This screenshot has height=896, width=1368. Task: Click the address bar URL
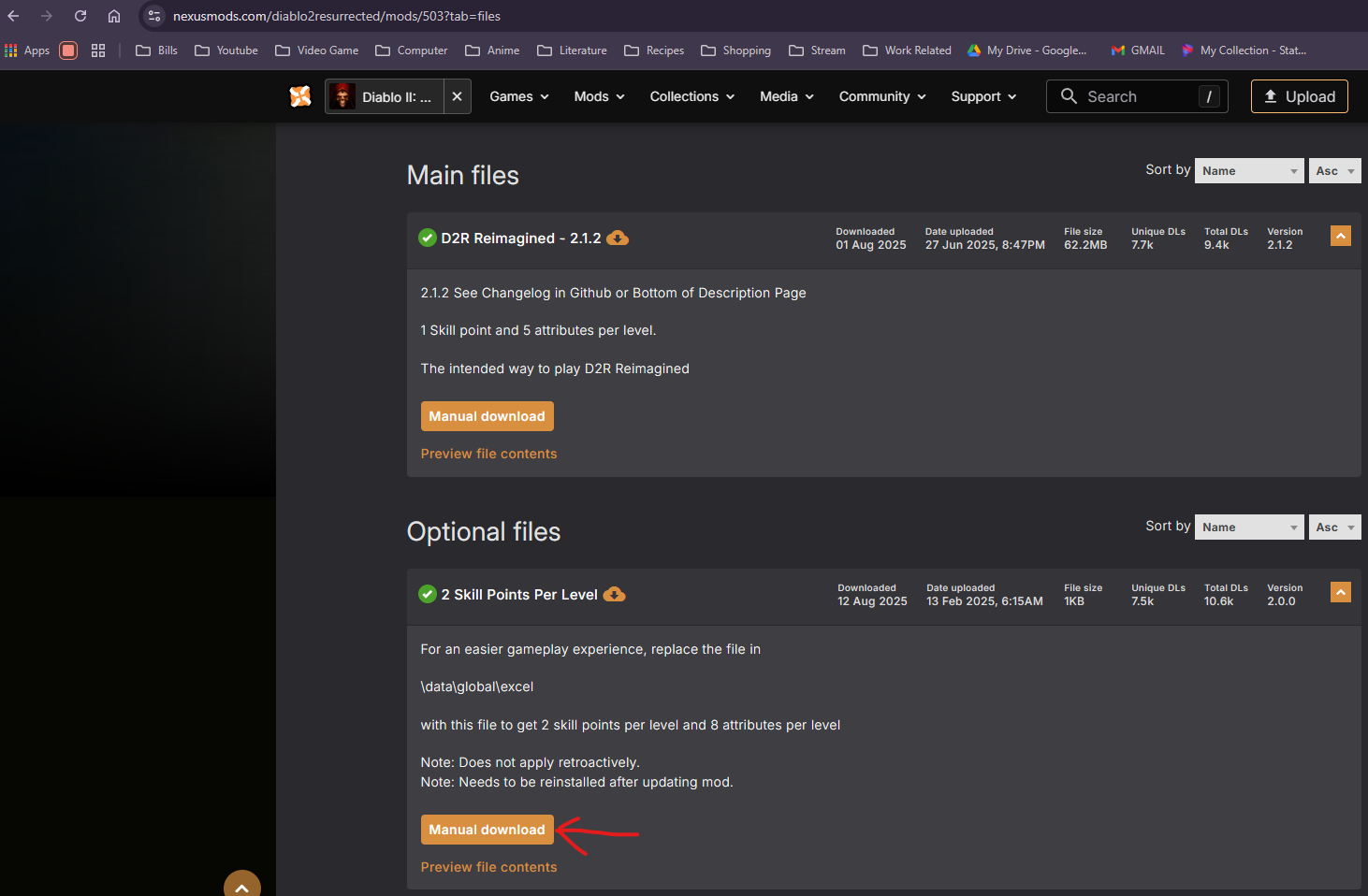click(x=337, y=16)
